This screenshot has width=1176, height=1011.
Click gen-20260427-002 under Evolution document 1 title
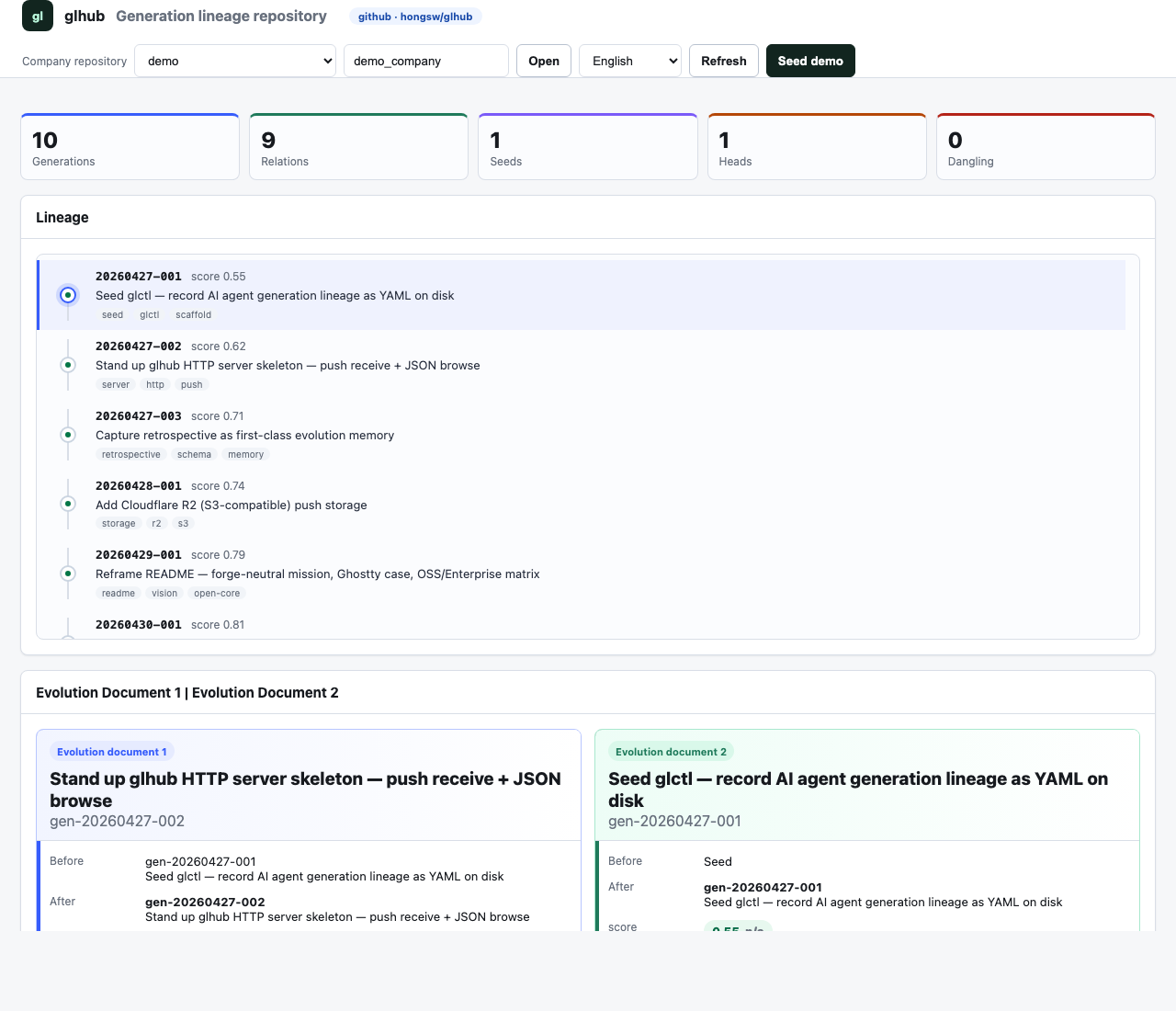coord(117,821)
